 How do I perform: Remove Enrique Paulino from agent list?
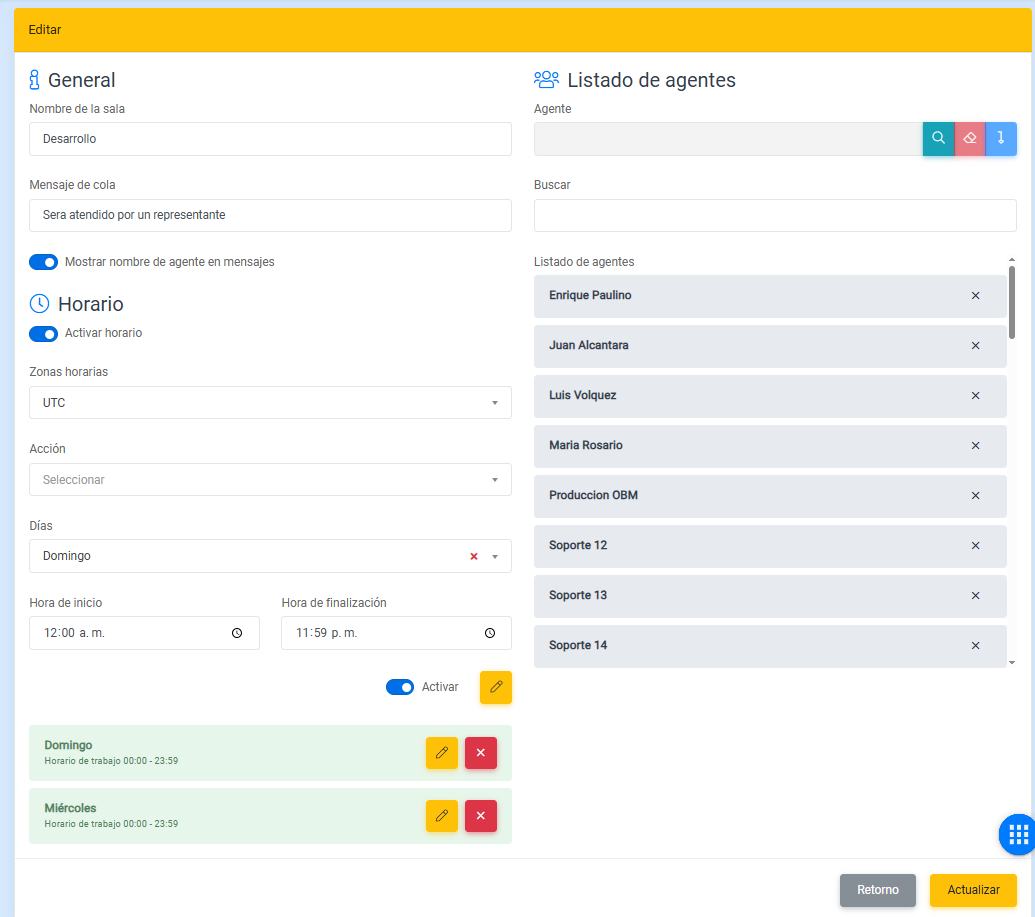tap(975, 296)
